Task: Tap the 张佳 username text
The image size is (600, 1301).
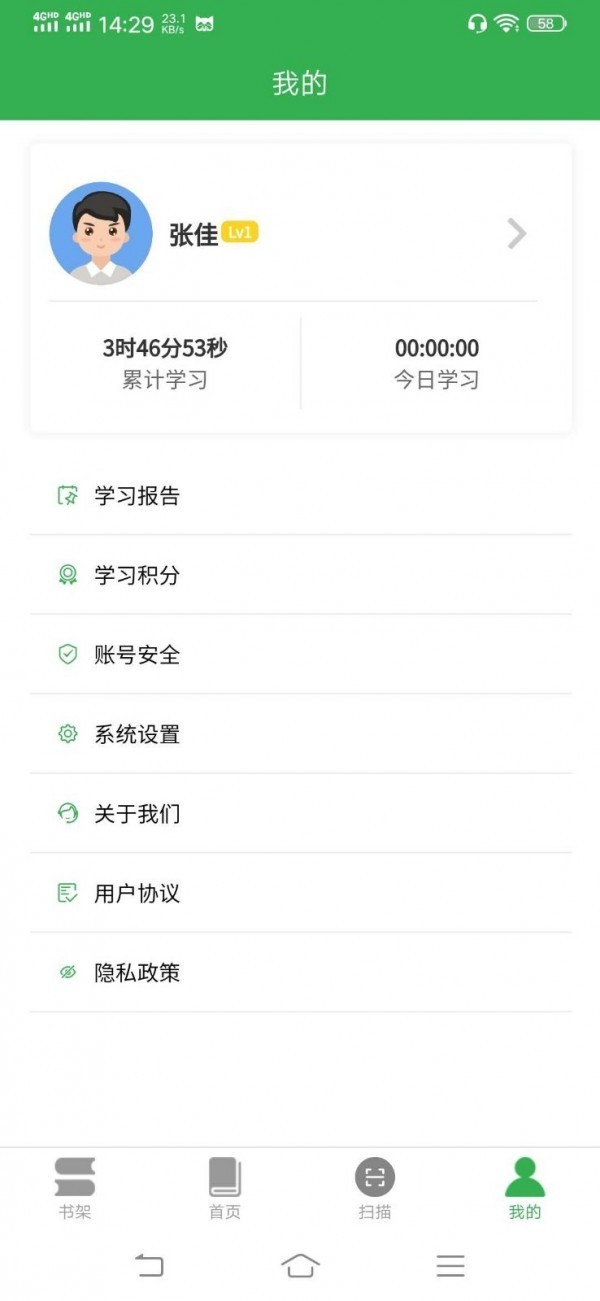Action: click(193, 235)
